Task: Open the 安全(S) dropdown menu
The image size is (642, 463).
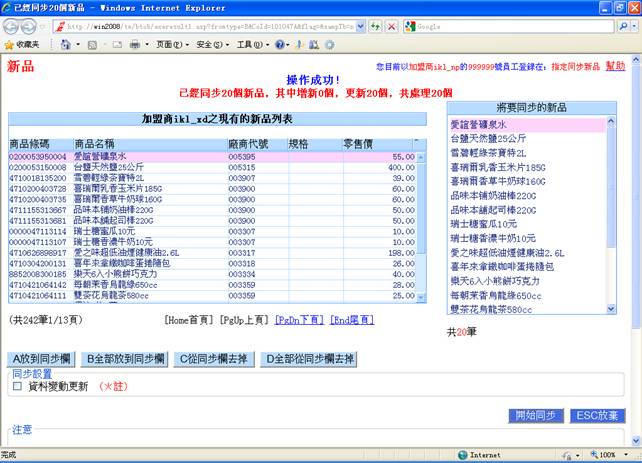Action: [210, 45]
